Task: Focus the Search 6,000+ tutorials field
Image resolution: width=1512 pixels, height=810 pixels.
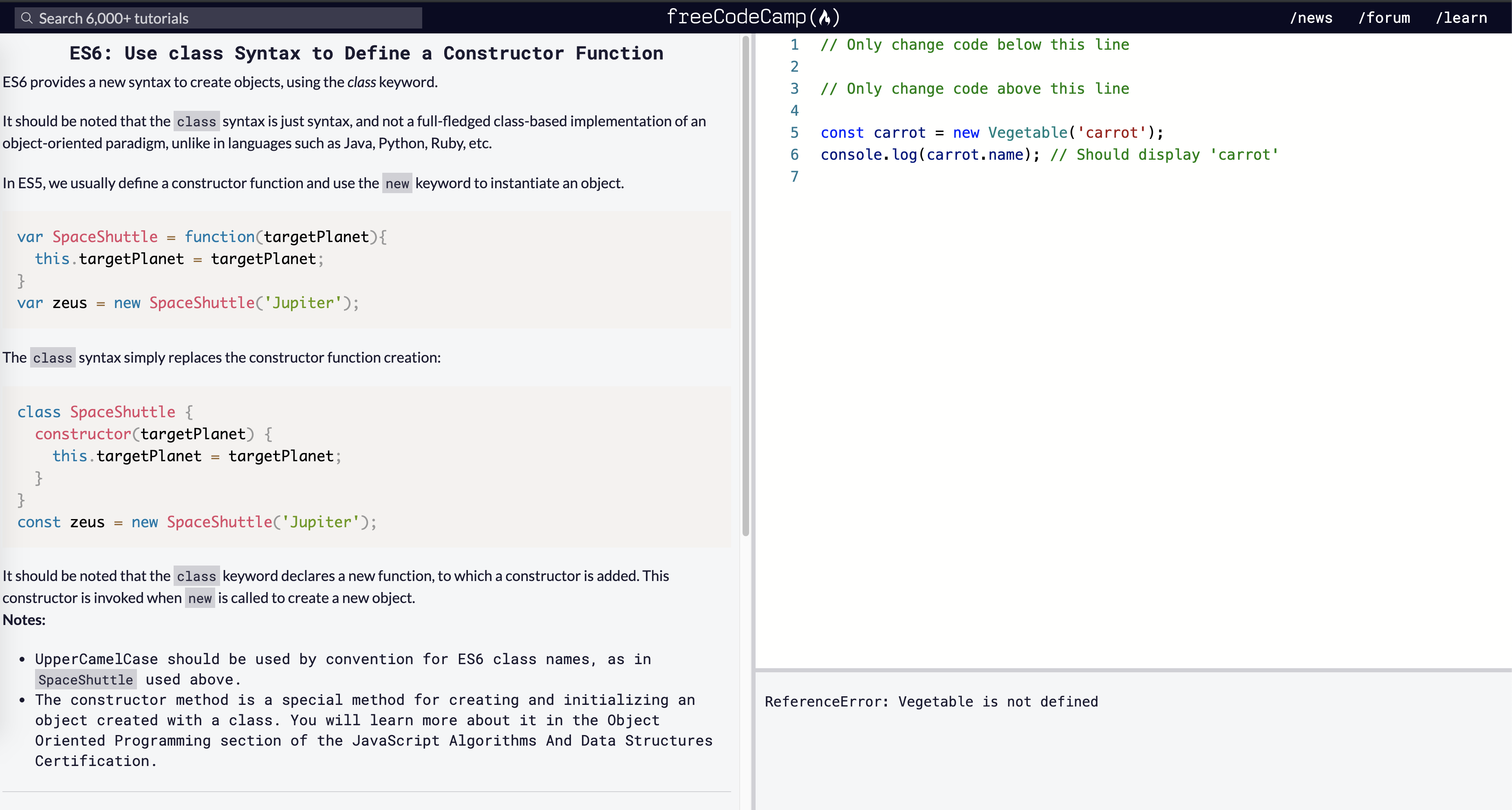Action: coord(218,18)
